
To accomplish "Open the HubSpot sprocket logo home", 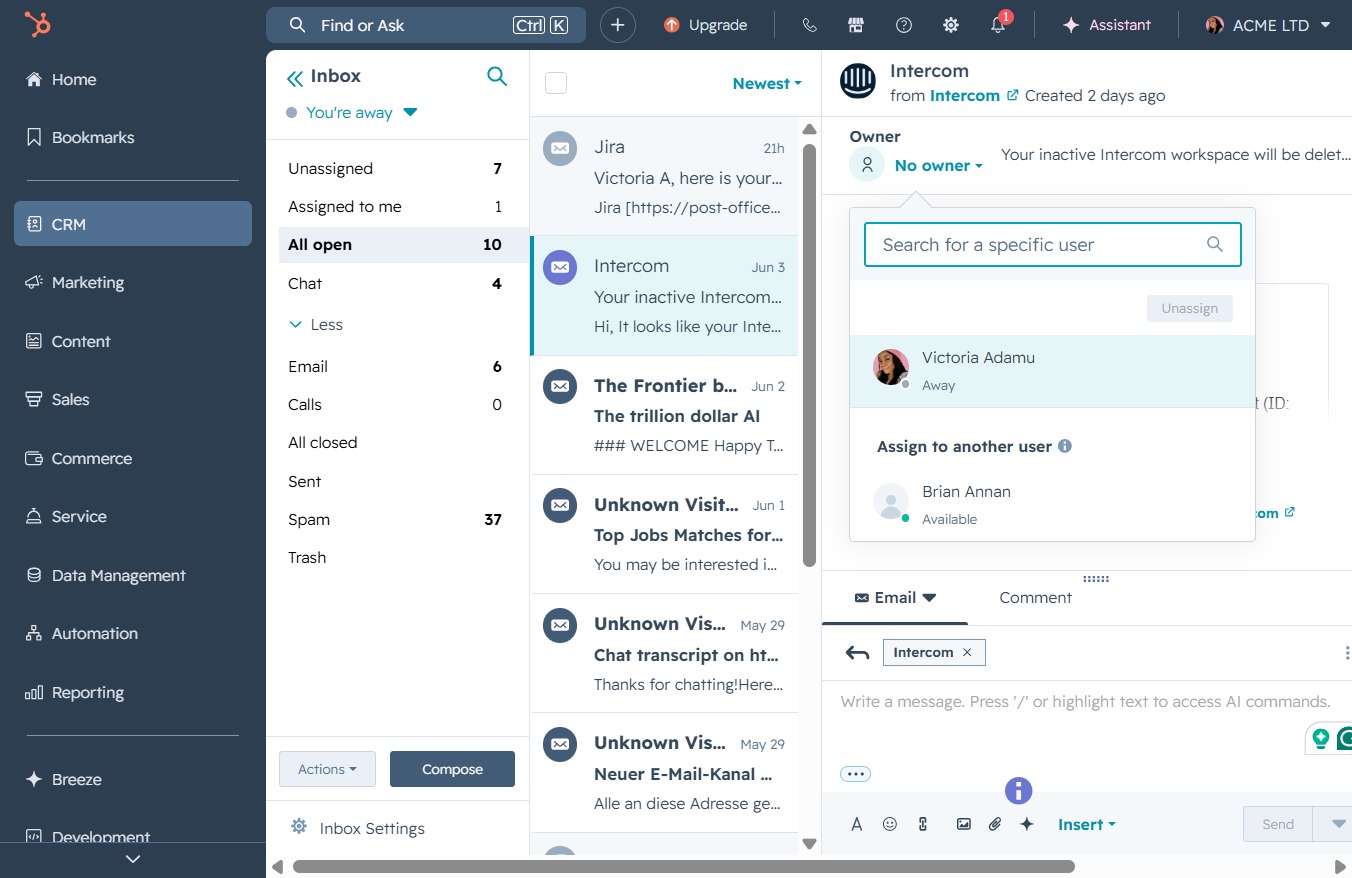I will [x=38, y=25].
